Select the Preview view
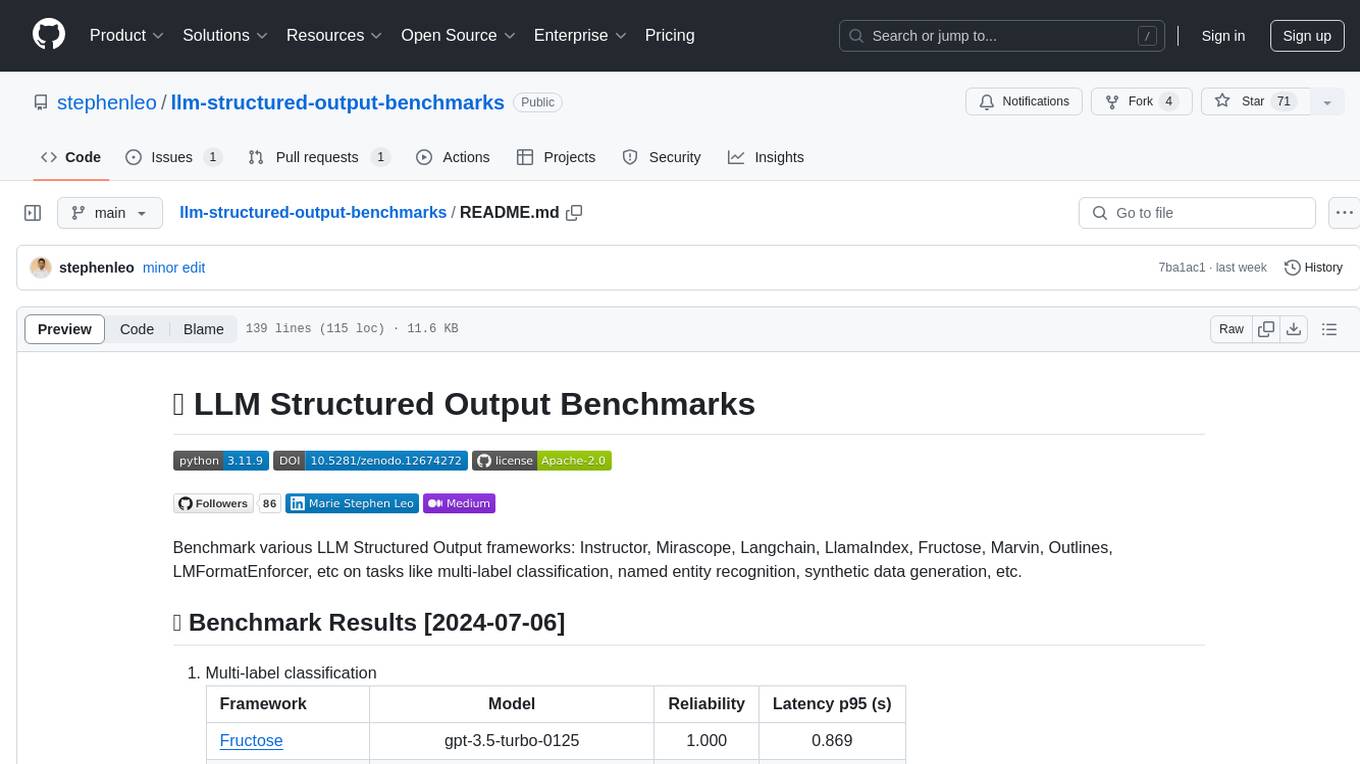Screen dimensions: 1360x764 [65, 329]
